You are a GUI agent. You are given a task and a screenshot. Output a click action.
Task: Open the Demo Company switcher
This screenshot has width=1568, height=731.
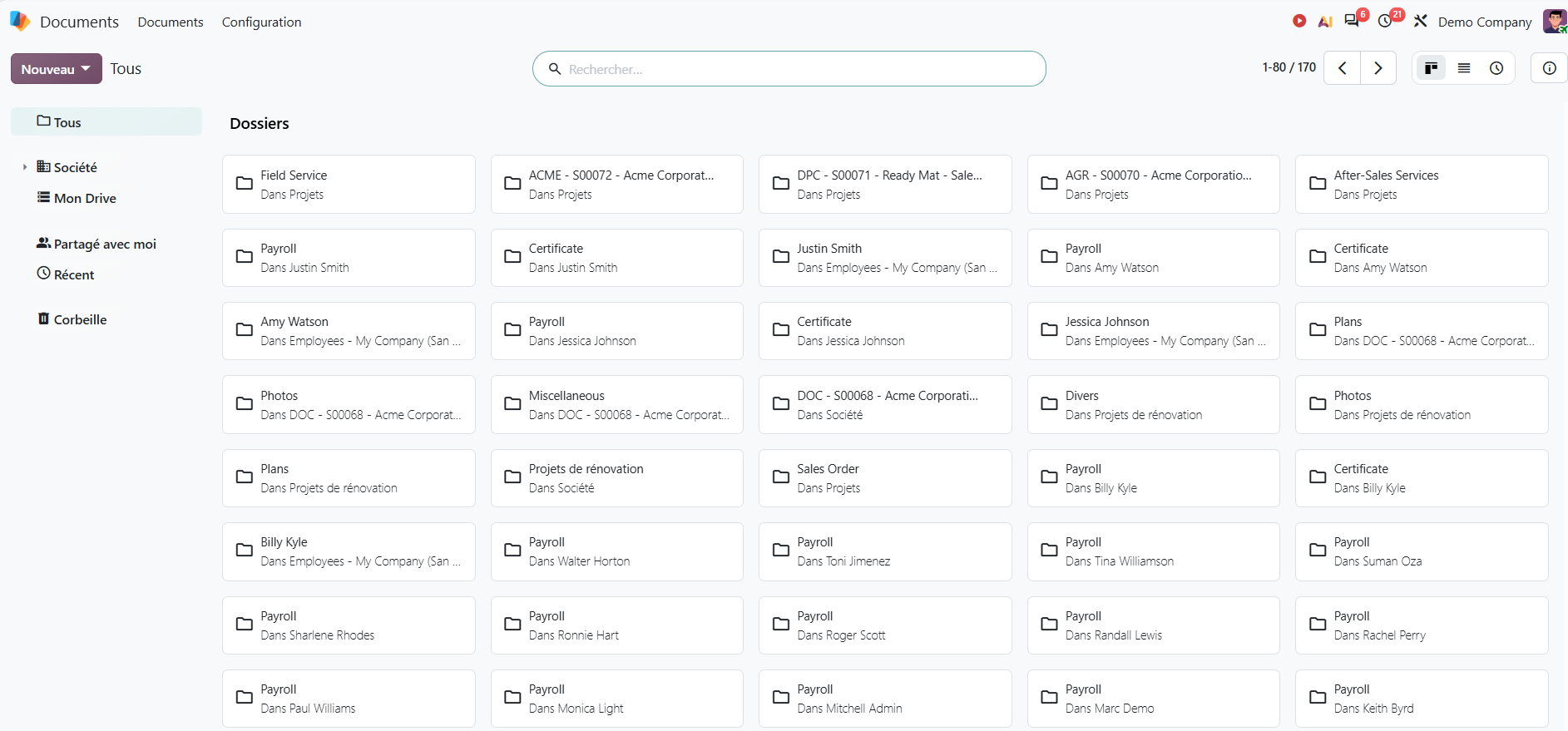[1485, 22]
